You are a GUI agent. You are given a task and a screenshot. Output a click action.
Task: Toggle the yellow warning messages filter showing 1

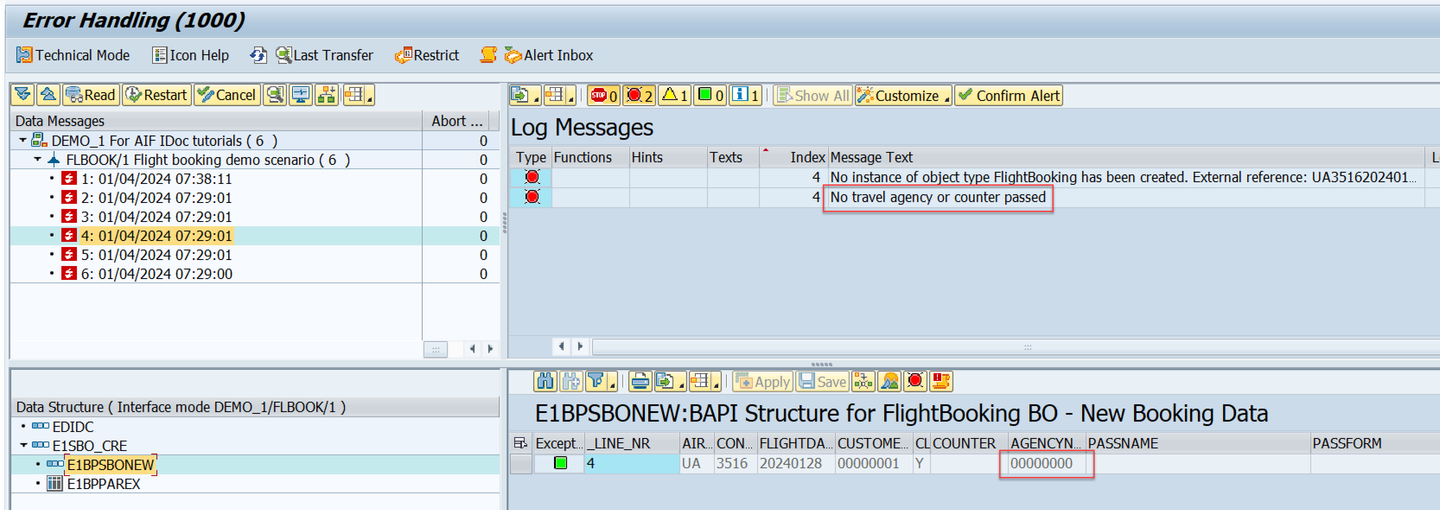coord(674,95)
